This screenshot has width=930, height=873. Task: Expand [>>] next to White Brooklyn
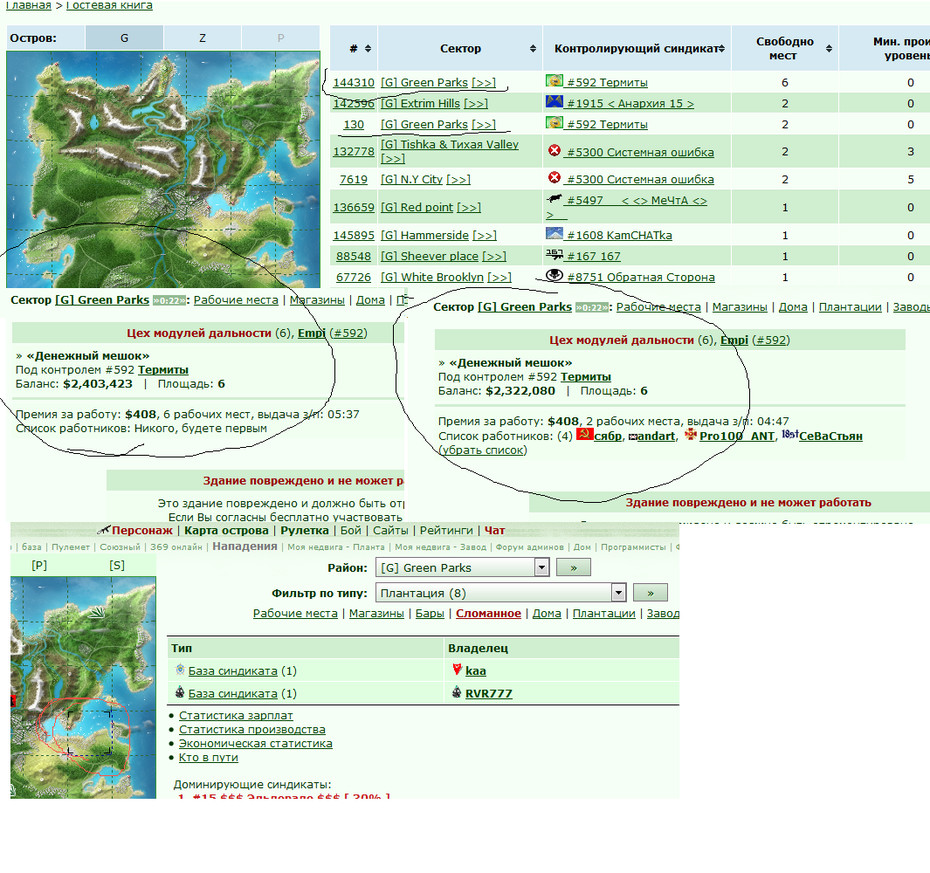pos(499,277)
